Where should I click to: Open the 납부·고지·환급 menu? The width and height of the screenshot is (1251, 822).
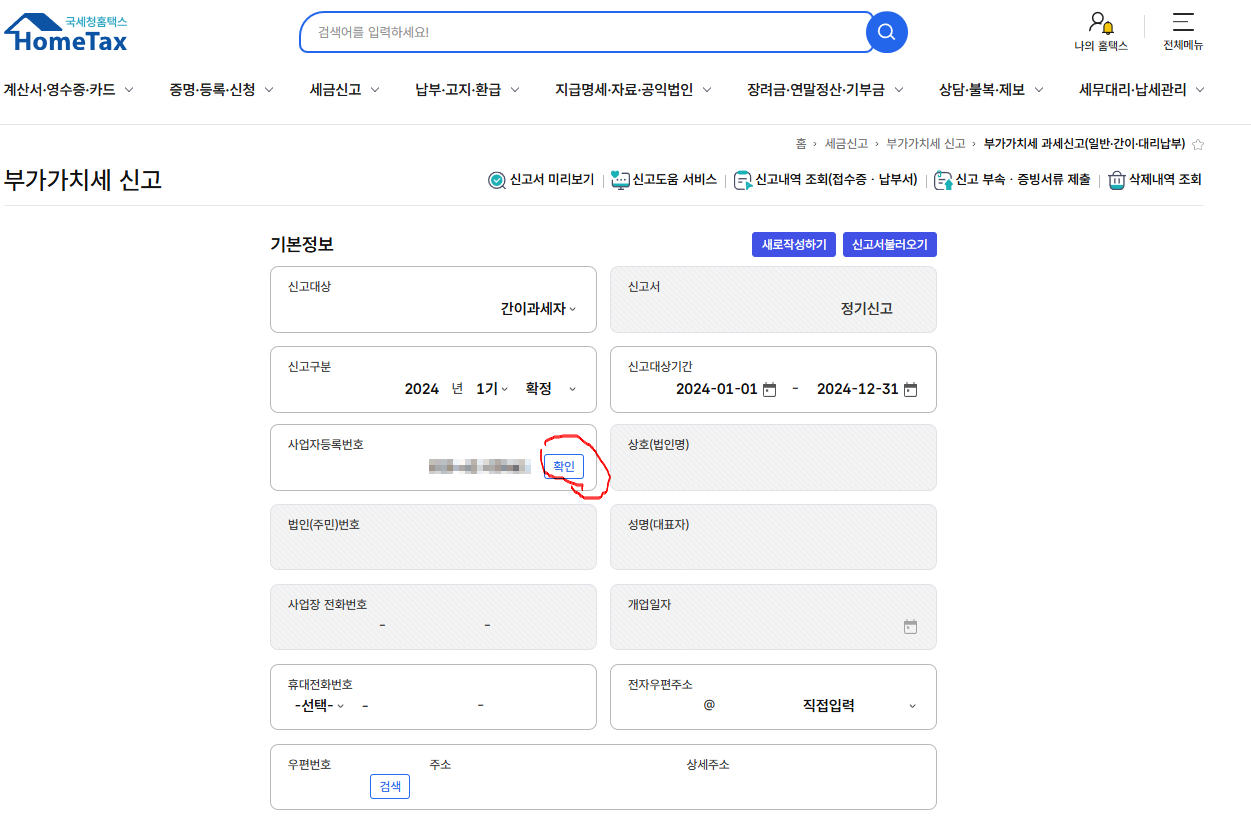tap(456, 89)
